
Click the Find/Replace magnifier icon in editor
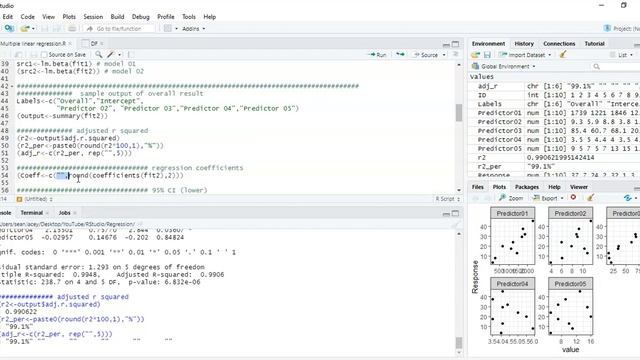(98, 54)
